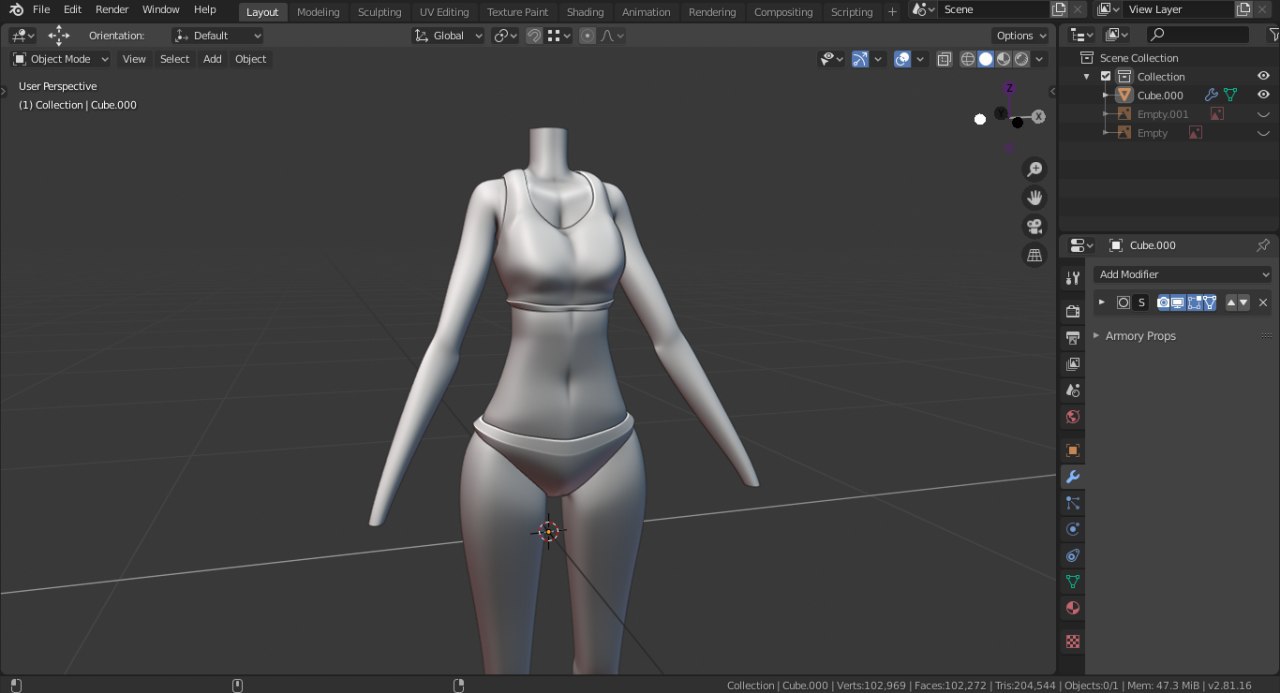Open Object Constraints properties tab

point(1073,555)
